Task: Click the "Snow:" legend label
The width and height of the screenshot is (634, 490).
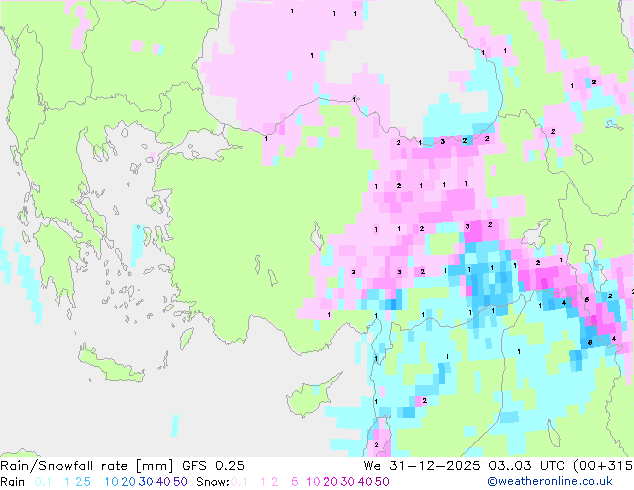Action: pos(213,482)
